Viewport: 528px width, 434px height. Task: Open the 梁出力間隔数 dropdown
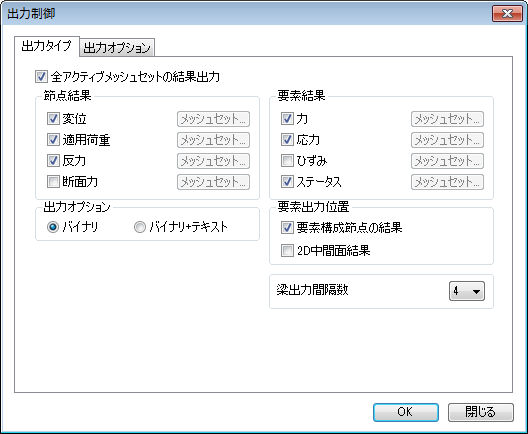467,291
